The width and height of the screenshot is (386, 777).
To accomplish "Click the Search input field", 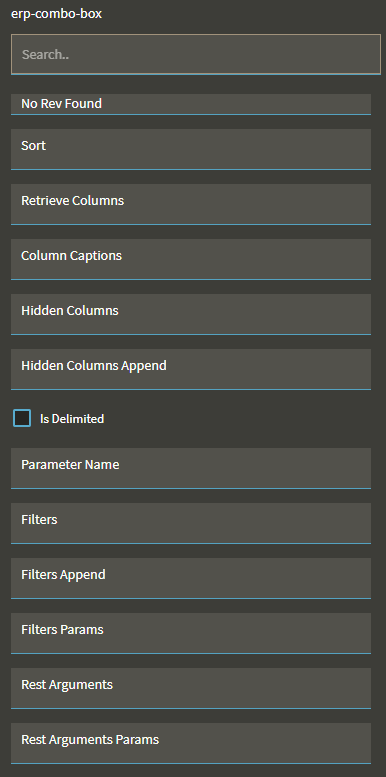I will [x=196, y=55].
